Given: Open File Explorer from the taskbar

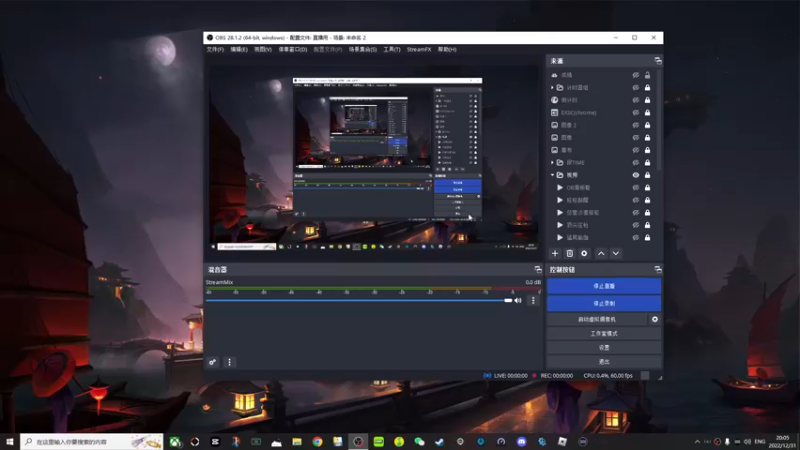Looking at the screenshot, I should [x=297, y=442].
